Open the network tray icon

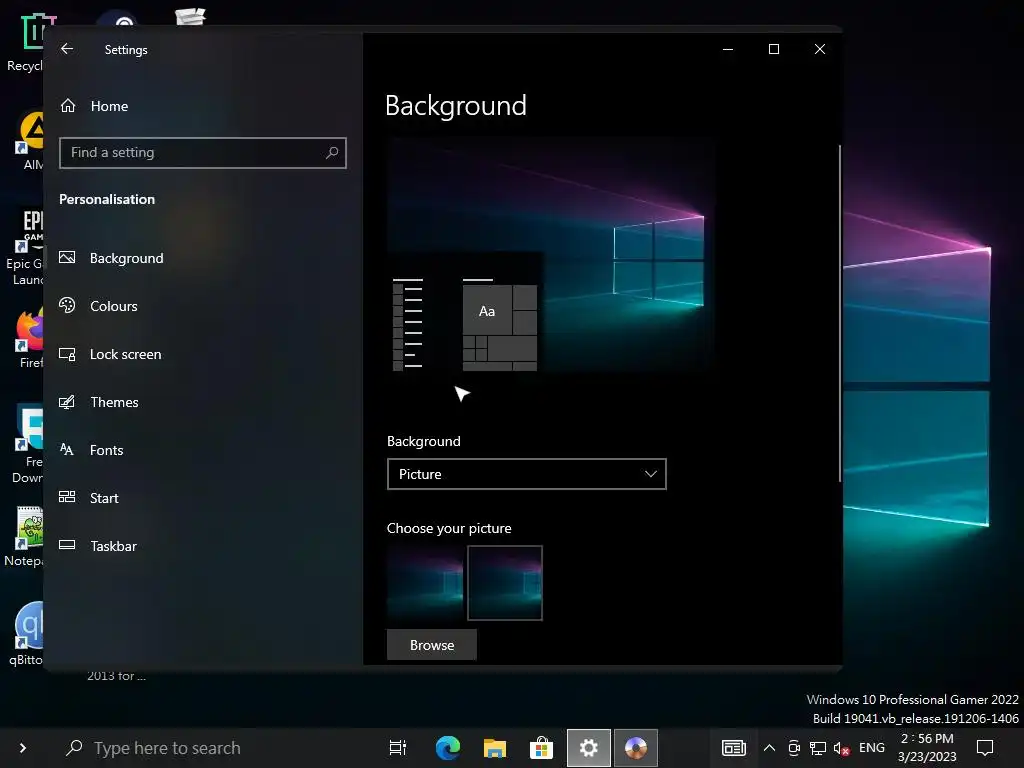[818, 748]
